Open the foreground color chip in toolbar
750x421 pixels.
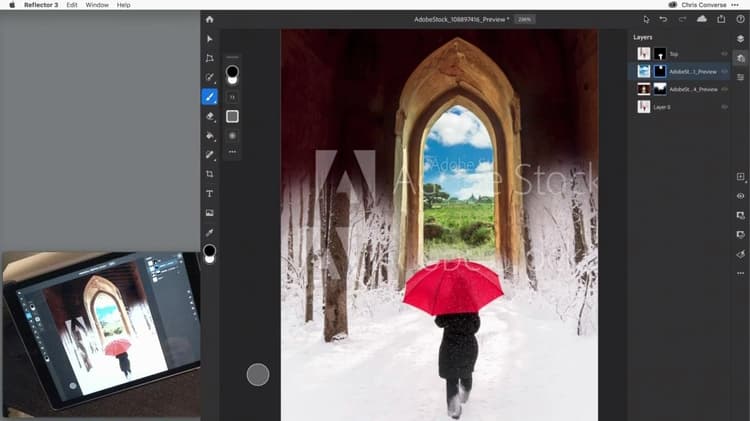click(x=210, y=250)
